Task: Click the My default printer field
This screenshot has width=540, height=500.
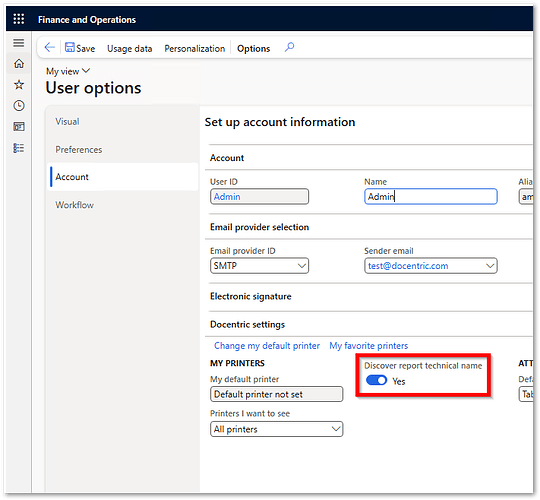Action: 277,394
